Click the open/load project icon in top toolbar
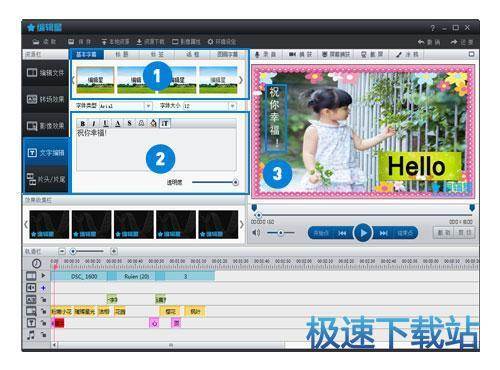This screenshot has height=370, width=500. (36, 42)
